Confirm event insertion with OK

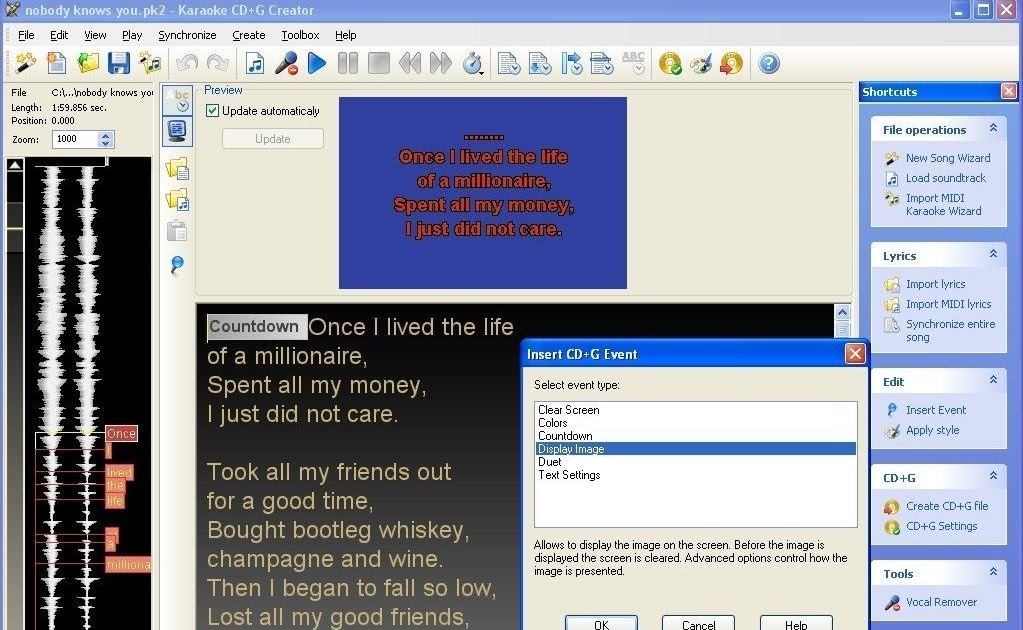(x=601, y=623)
